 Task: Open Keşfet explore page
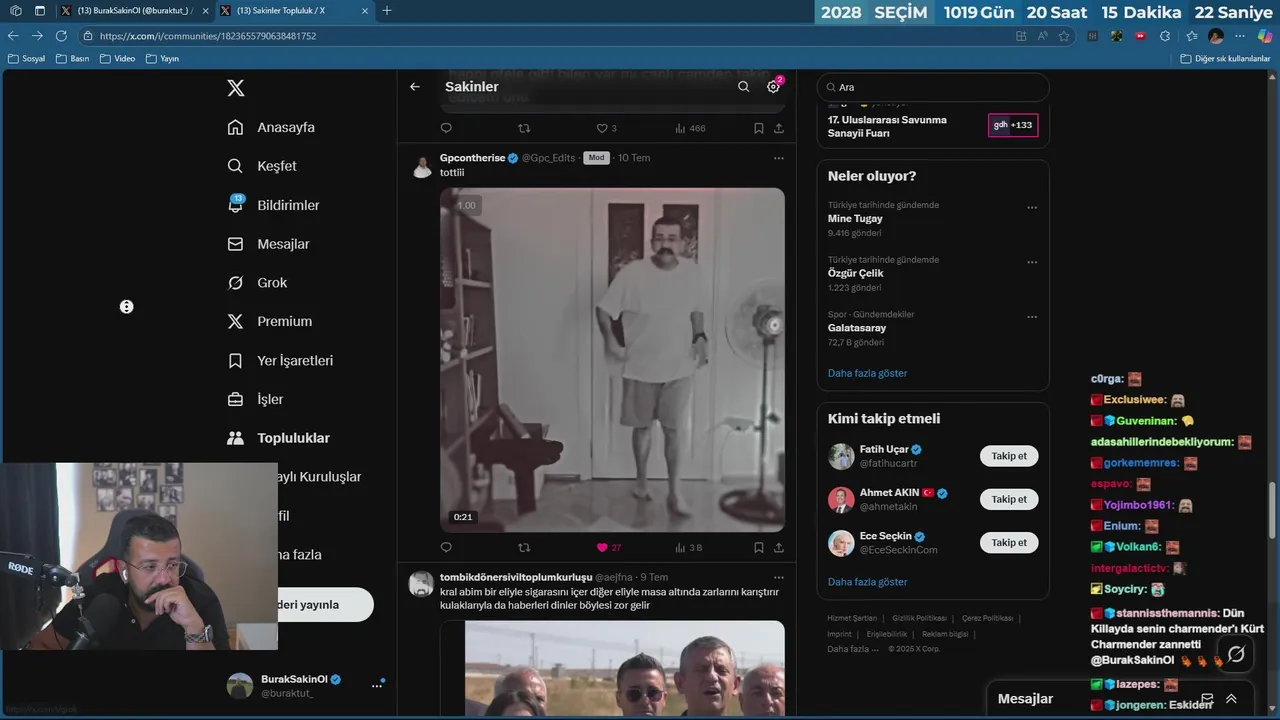[x=262, y=166]
